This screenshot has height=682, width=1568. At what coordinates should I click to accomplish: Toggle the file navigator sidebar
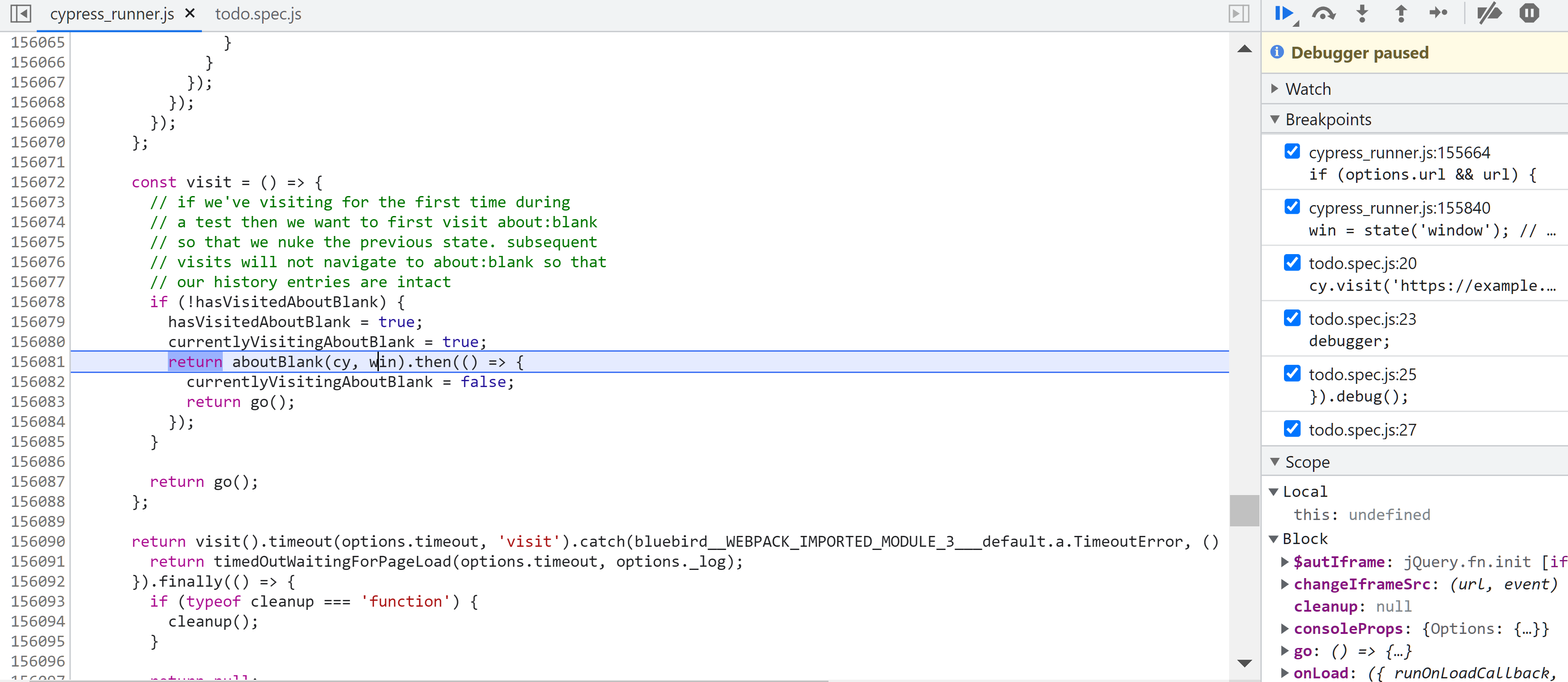tap(21, 14)
